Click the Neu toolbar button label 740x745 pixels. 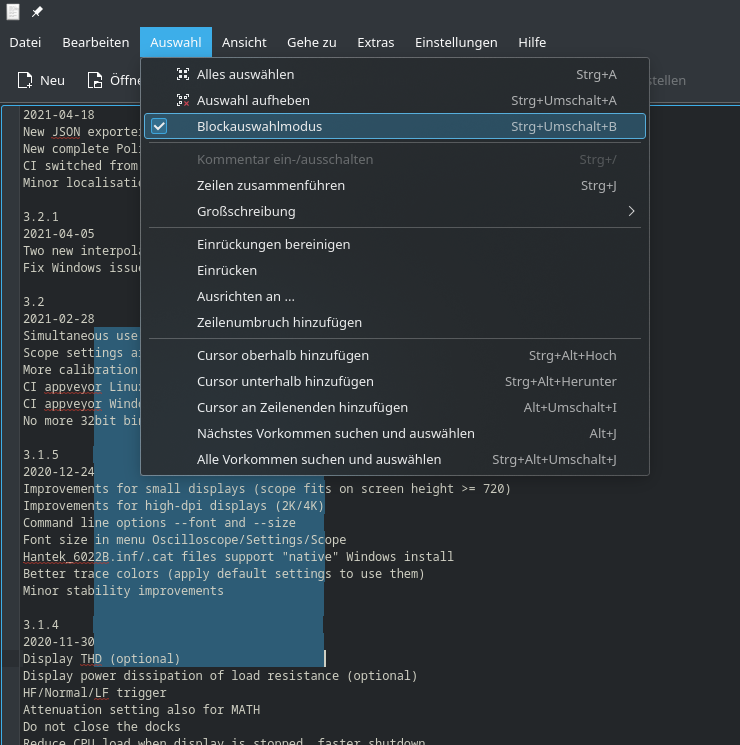pyautogui.click(x=52, y=80)
